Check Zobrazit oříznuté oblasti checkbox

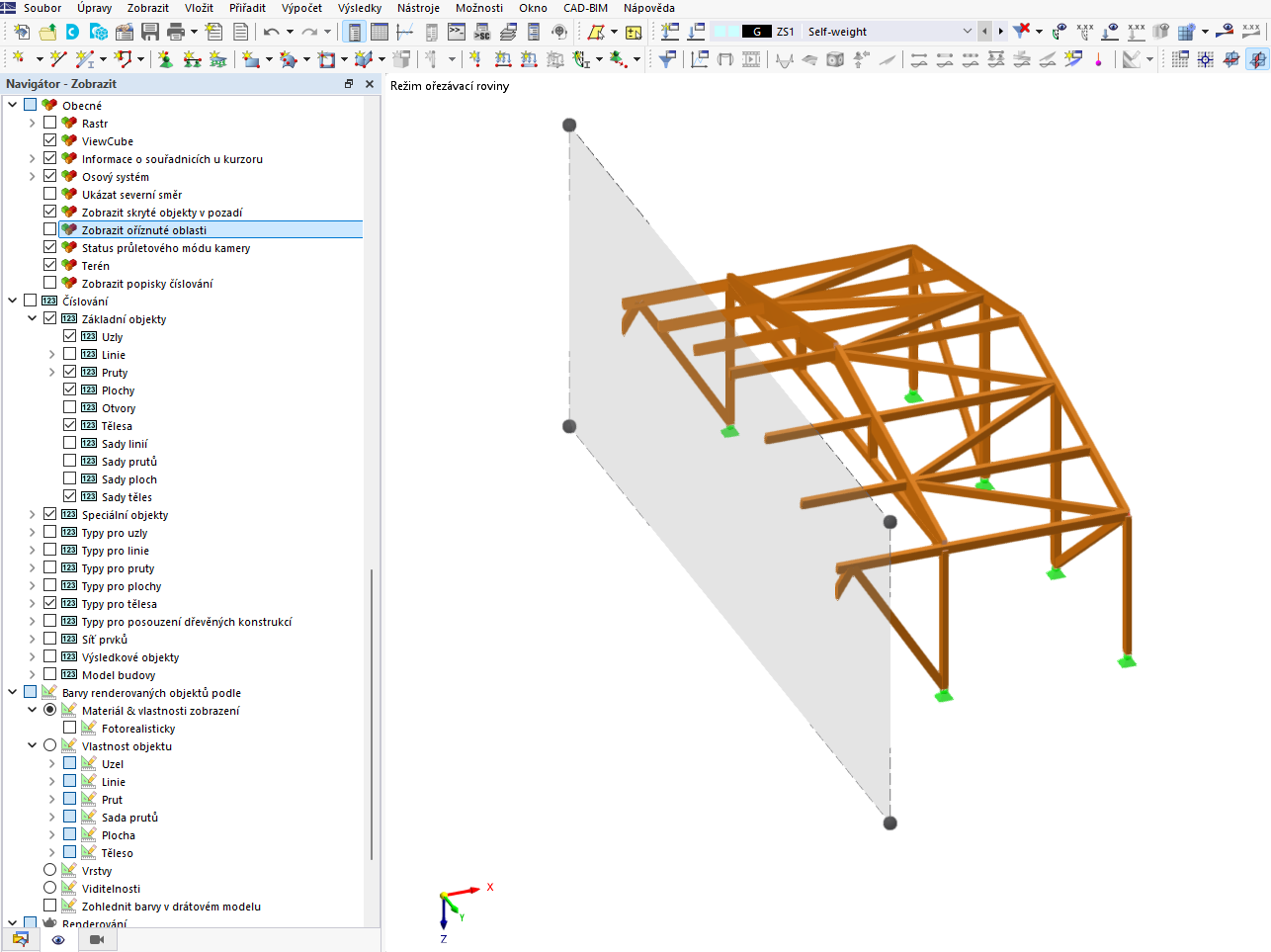click(x=49, y=229)
